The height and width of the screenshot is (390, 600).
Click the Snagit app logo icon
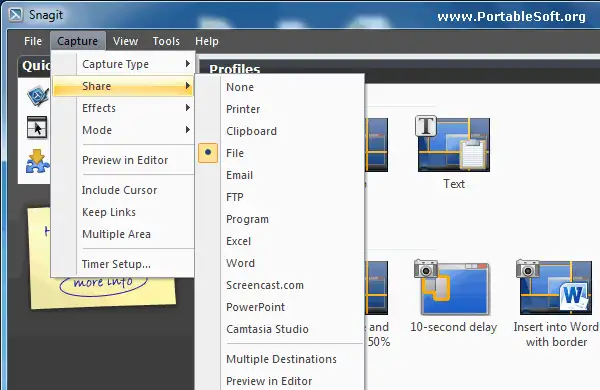(x=16, y=15)
